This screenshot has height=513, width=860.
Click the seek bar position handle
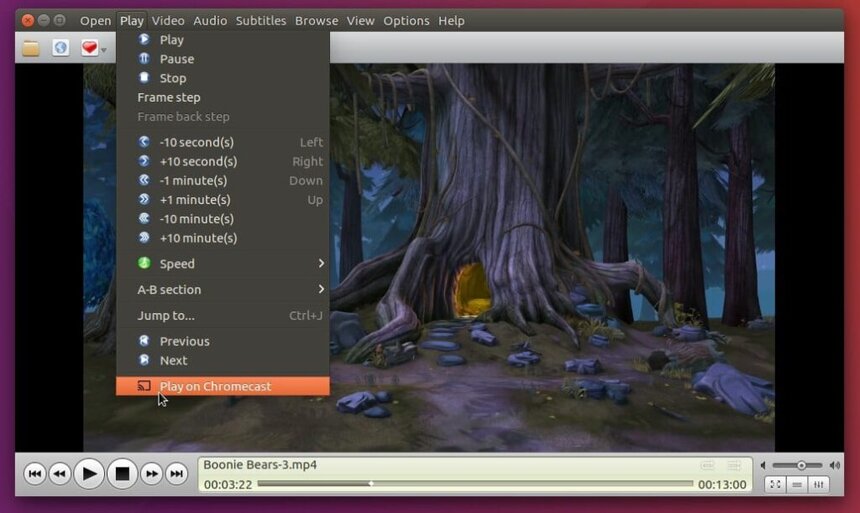pos(371,483)
